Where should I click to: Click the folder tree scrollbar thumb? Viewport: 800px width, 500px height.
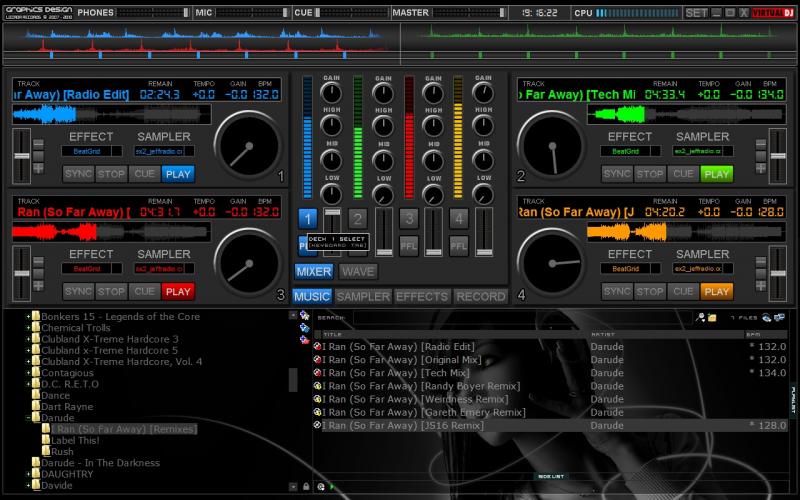(293, 380)
